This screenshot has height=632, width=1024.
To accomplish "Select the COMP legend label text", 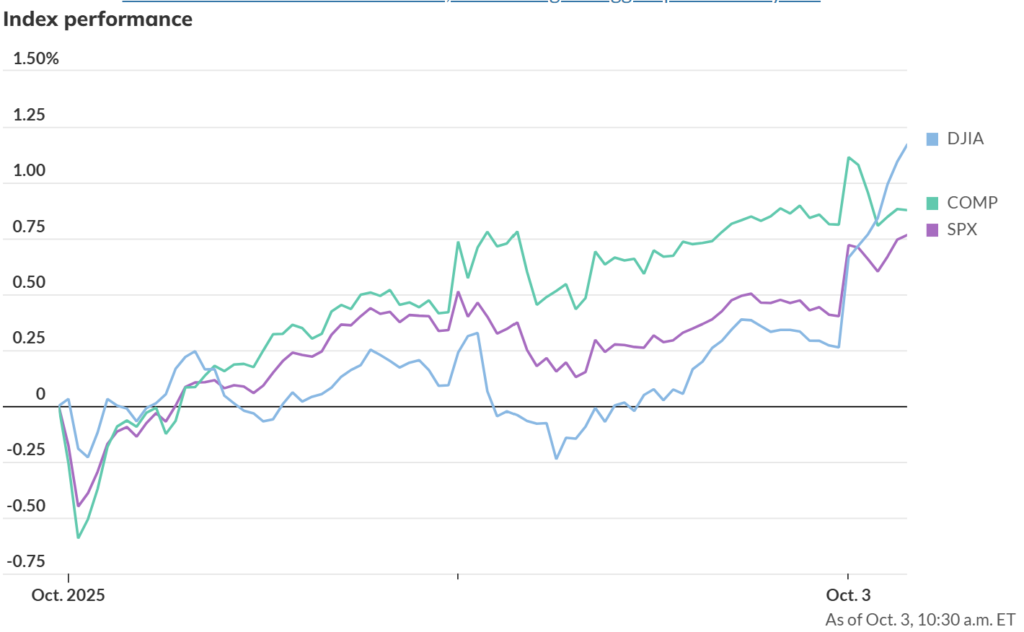I will point(971,202).
